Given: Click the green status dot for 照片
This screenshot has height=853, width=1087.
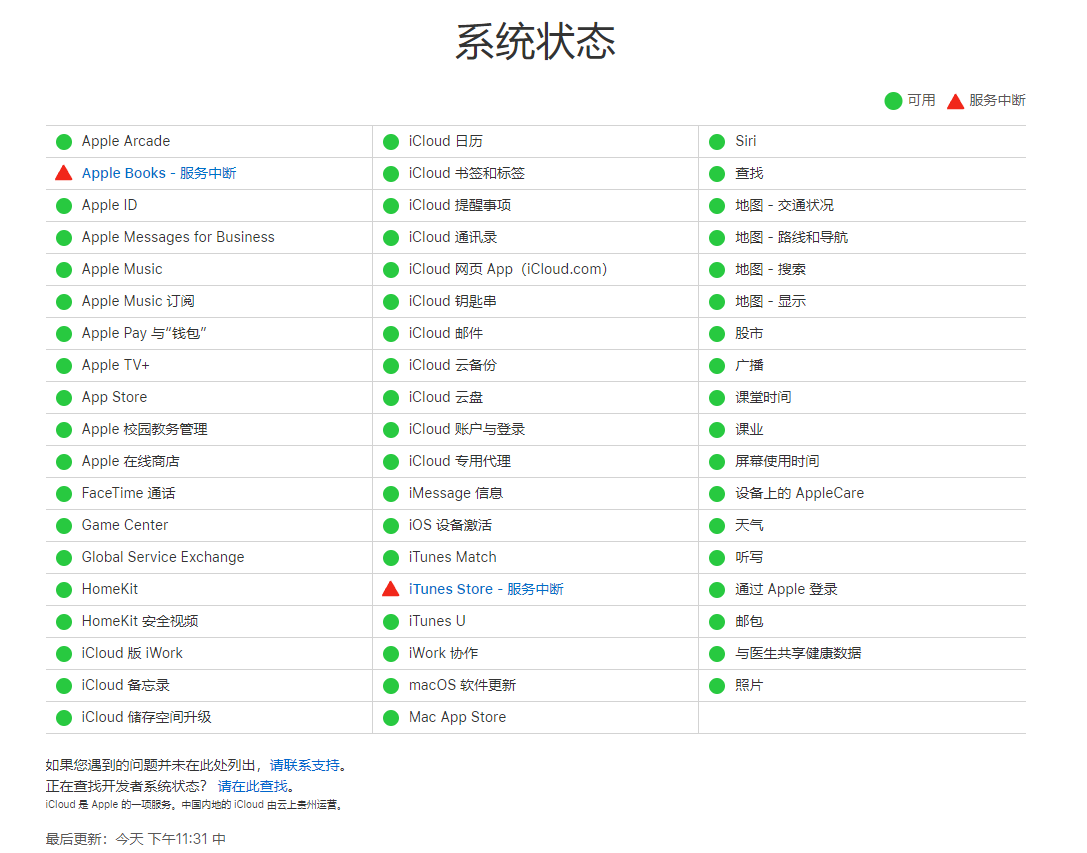Looking at the screenshot, I should point(717,686).
